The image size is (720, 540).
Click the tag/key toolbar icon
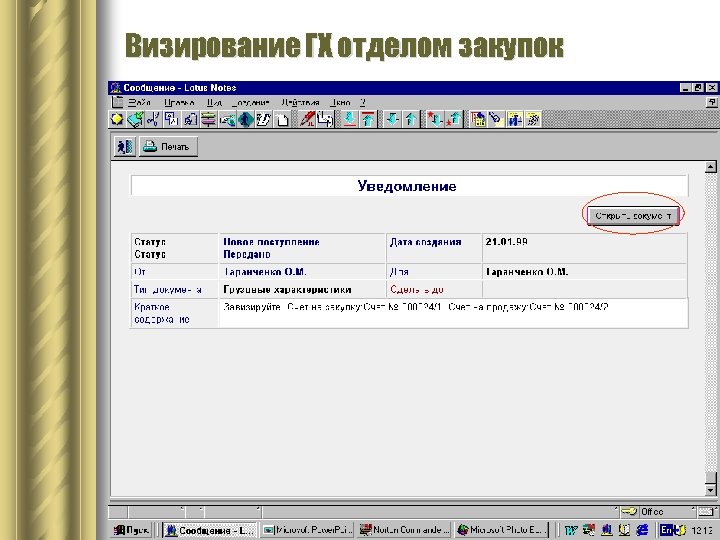coord(496,119)
